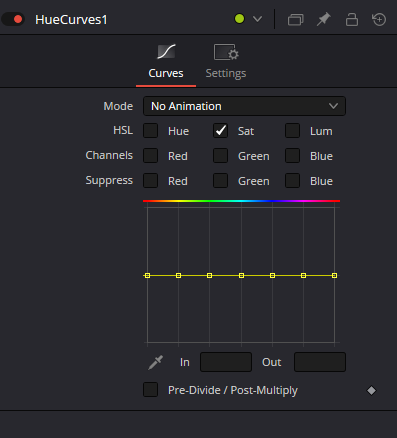Click the green tile color dot

pyautogui.click(x=239, y=19)
